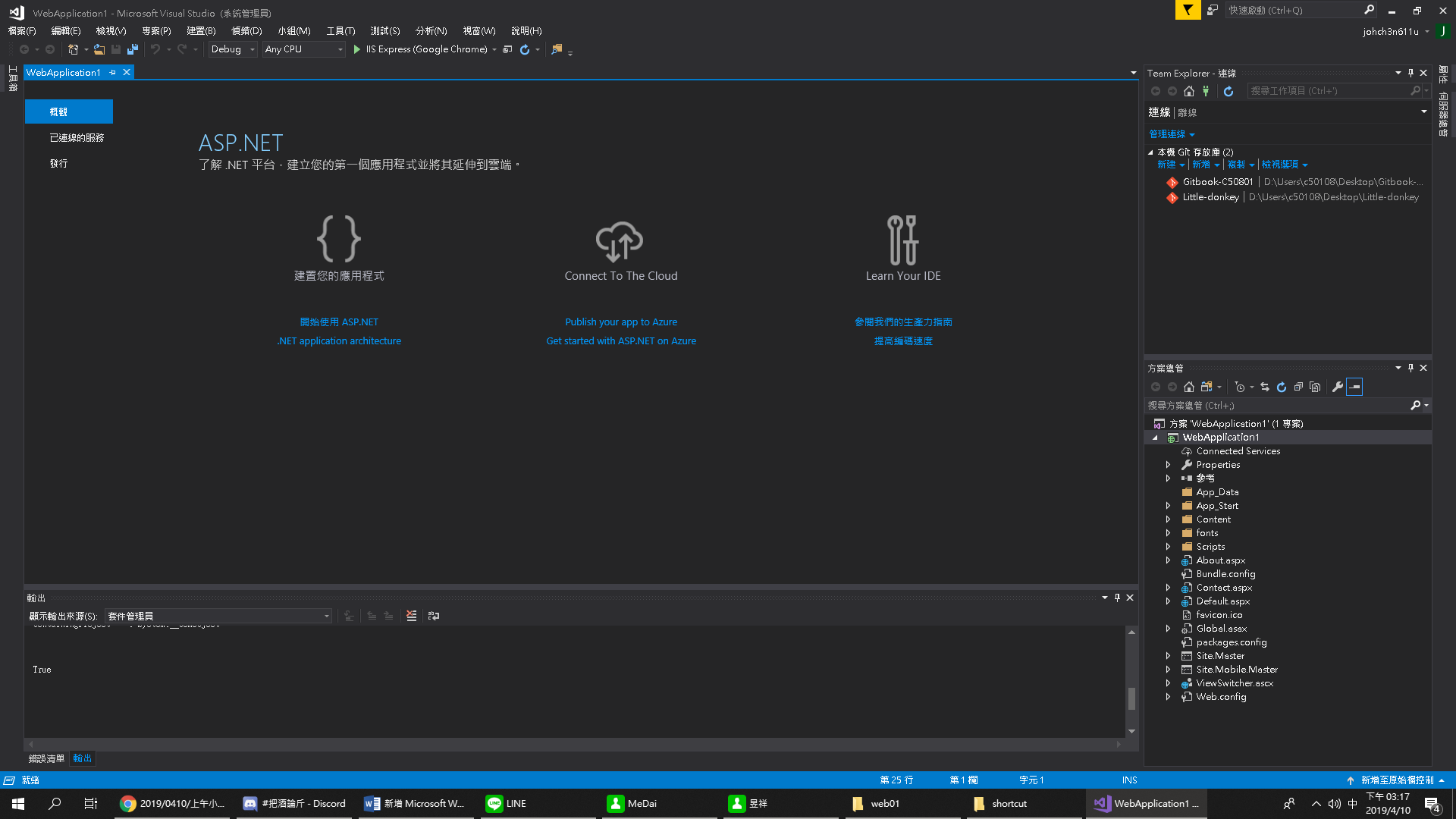Open the 說明(H) menu
The width and height of the screenshot is (1456, 819).
tap(526, 31)
